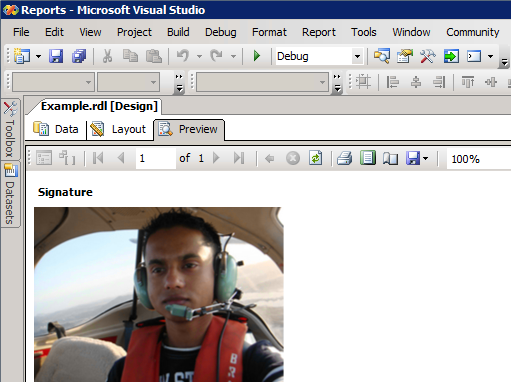Expand the Debug configuration dropdown

point(357,56)
